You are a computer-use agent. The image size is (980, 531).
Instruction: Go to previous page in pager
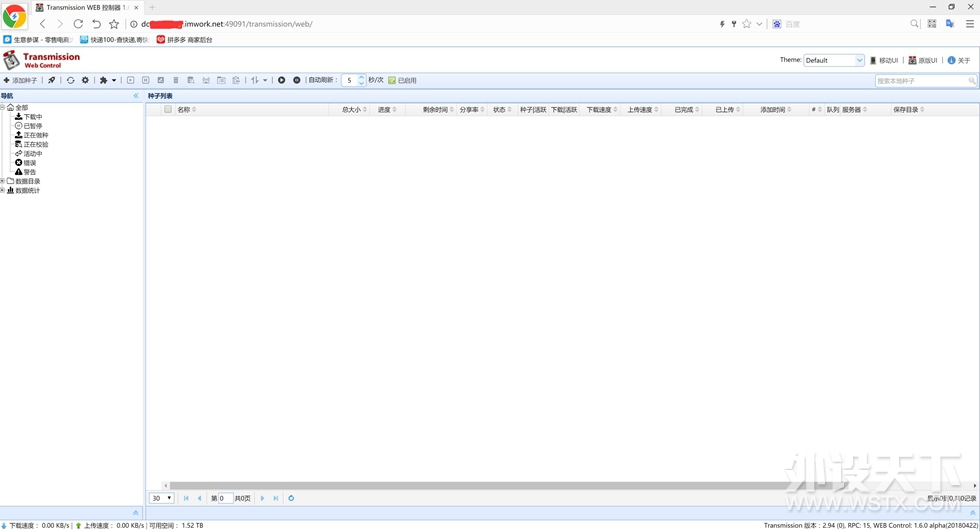[199, 499]
